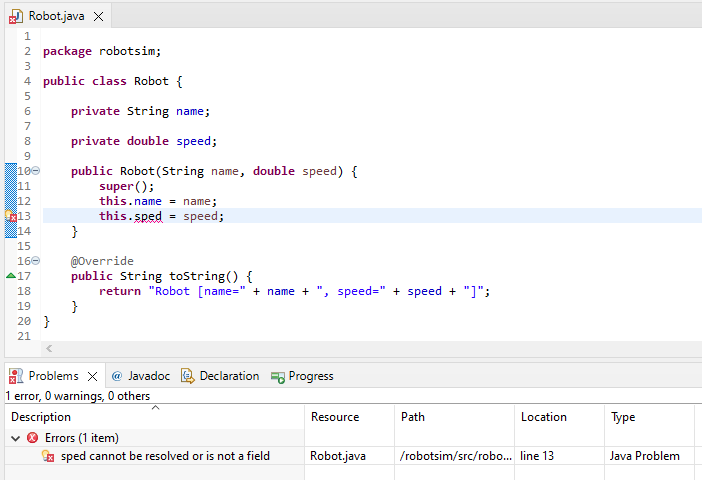The image size is (702, 480).
Task: Toggle sort order arrow above Description column
Action: tap(155, 407)
